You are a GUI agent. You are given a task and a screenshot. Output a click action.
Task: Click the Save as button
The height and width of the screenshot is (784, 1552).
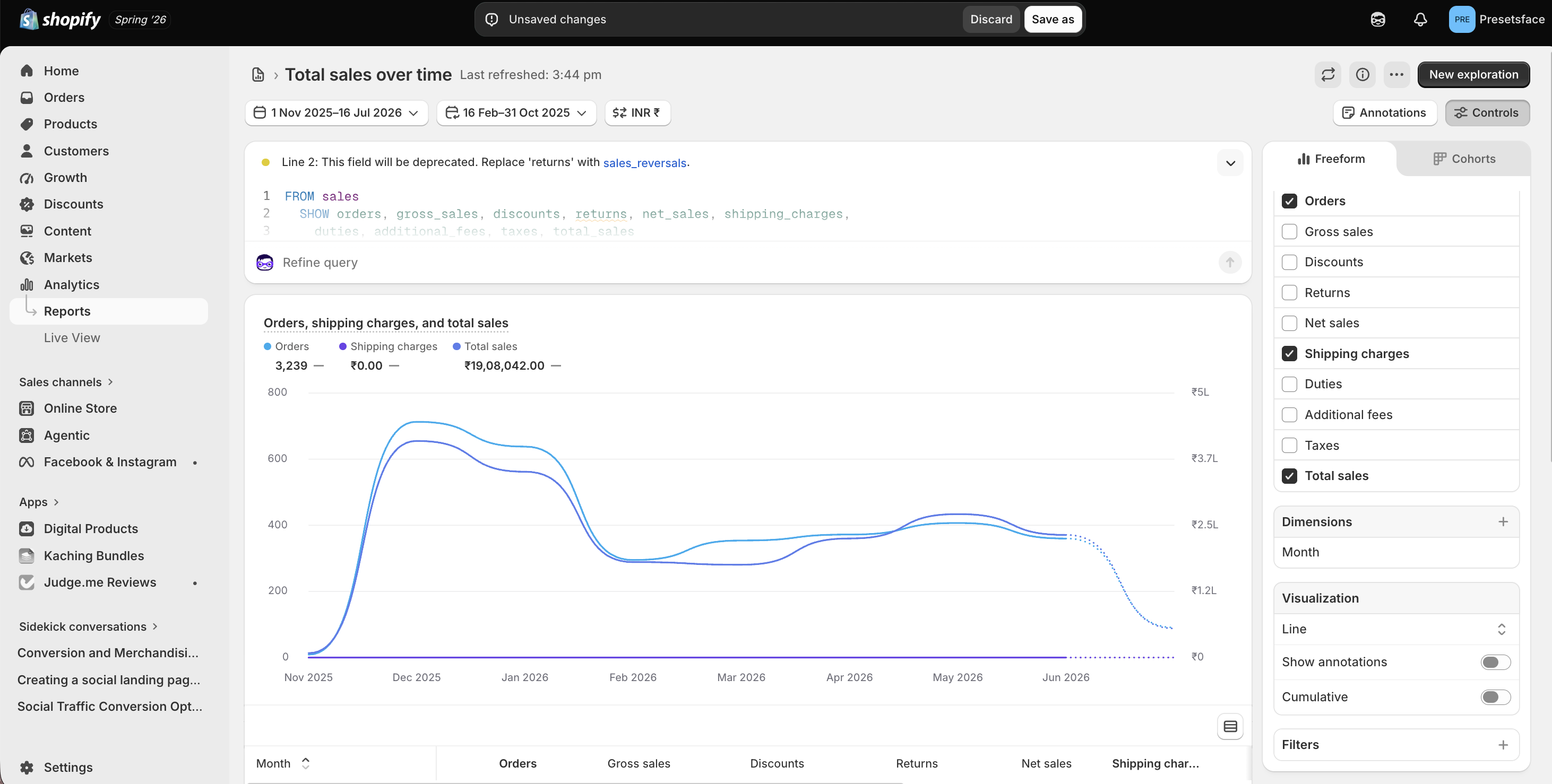(x=1053, y=19)
